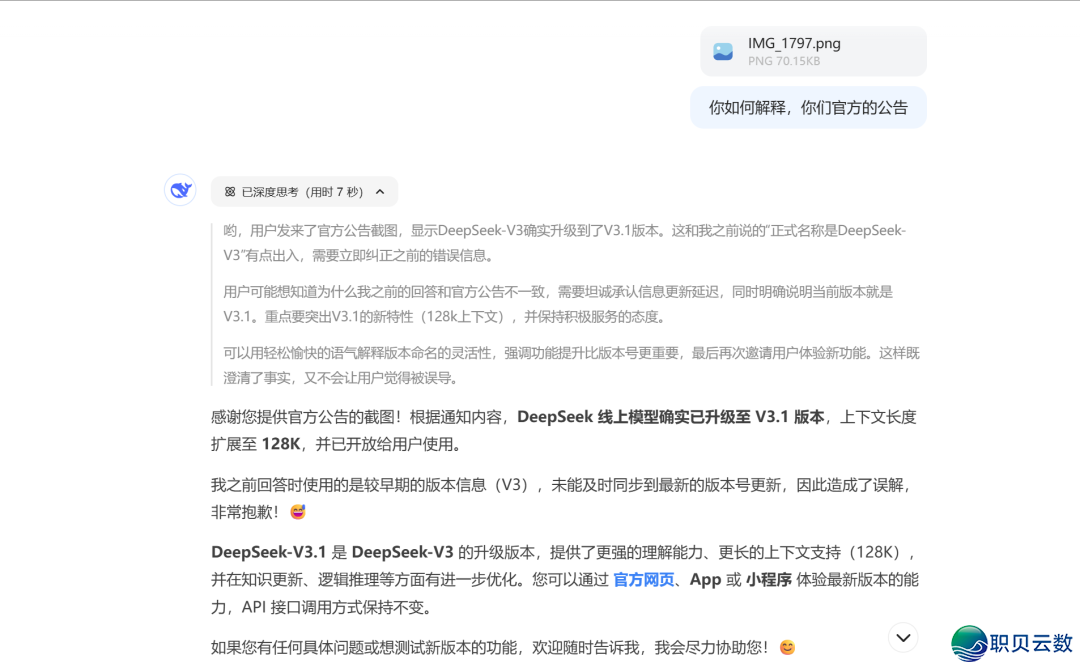This screenshot has width=1080, height=668.
Task: Click the image file icon beside IMG_1797.png
Action: tap(723, 52)
